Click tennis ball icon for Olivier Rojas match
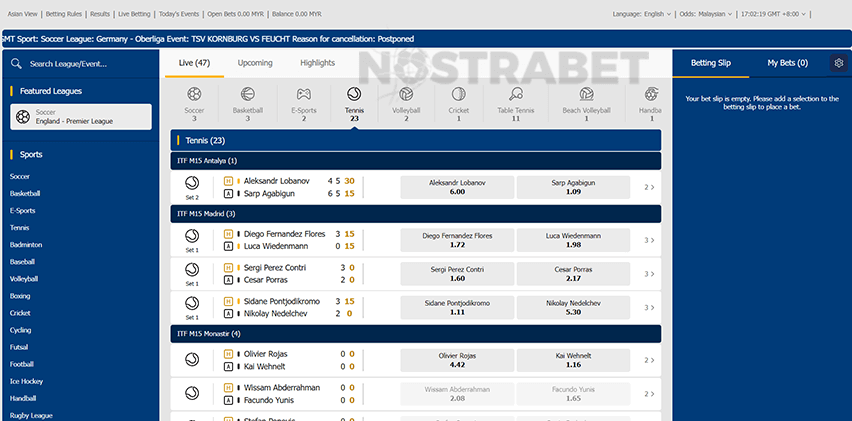852x421 pixels. pos(192,360)
